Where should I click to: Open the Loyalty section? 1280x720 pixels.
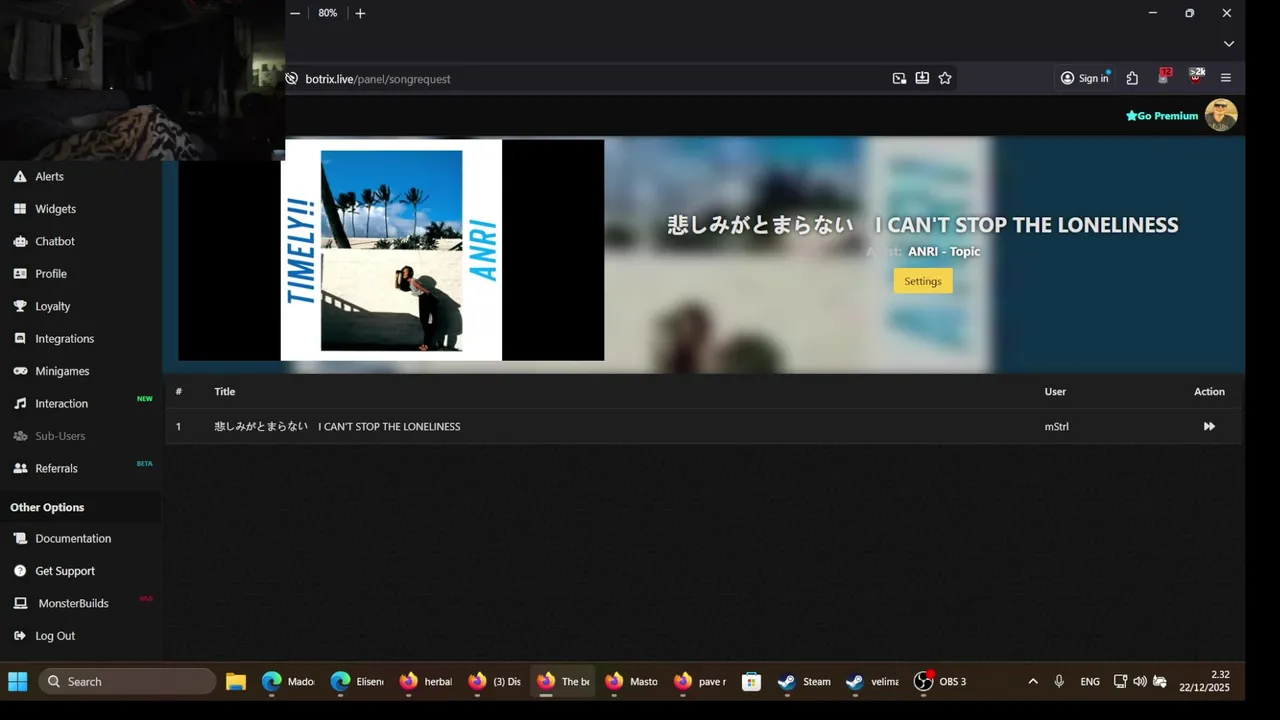tap(53, 306)
